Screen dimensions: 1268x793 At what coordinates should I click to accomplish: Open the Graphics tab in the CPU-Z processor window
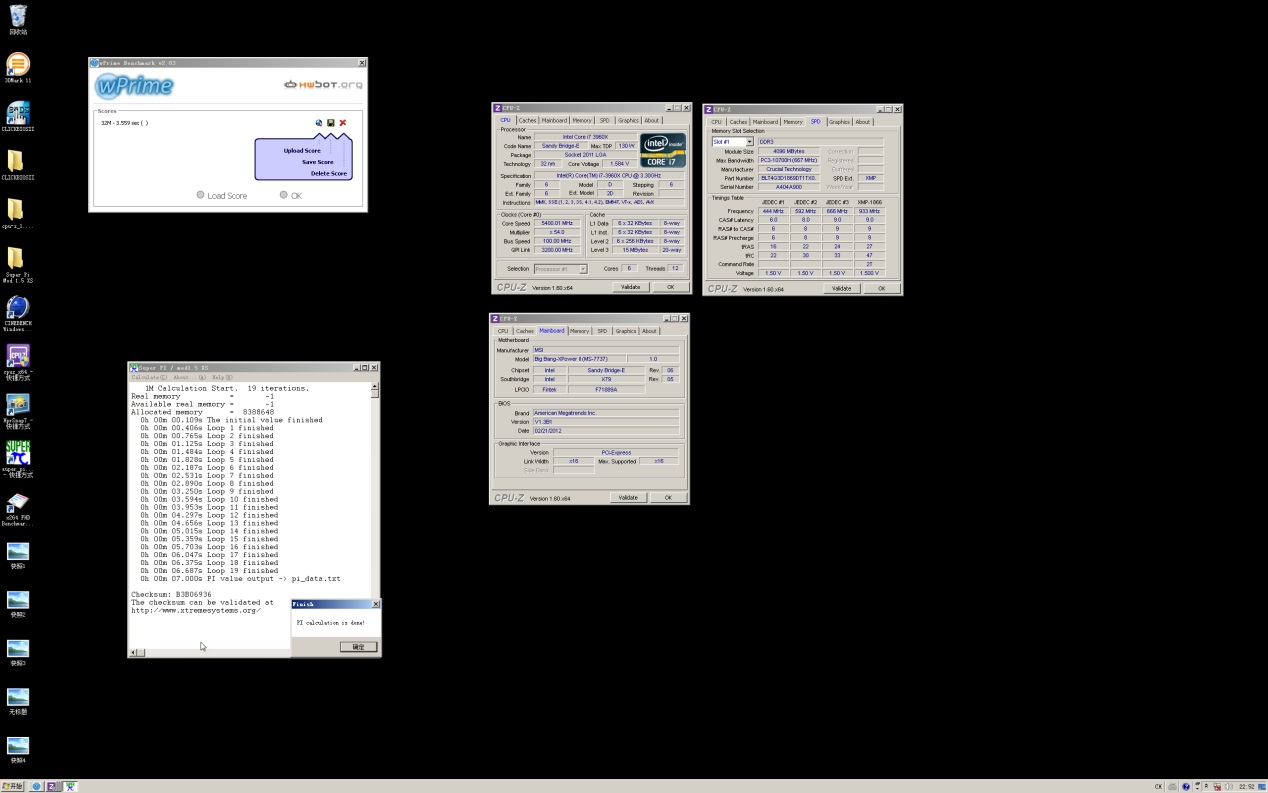(x=628, y=120)
